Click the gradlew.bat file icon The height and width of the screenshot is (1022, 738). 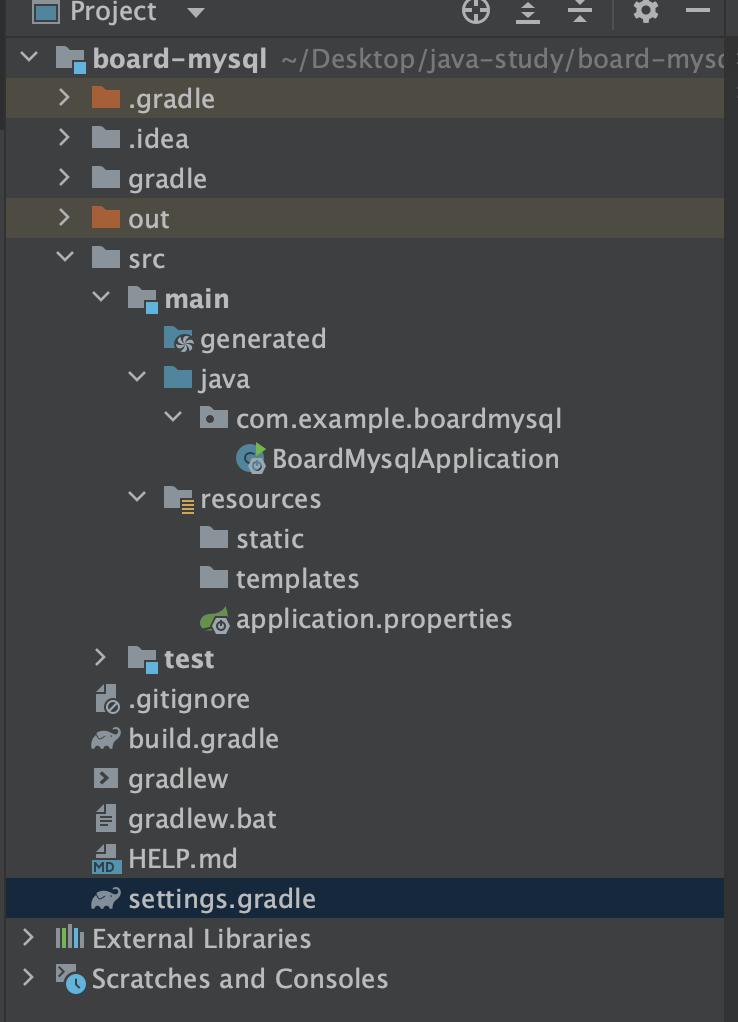click(106, 818)
